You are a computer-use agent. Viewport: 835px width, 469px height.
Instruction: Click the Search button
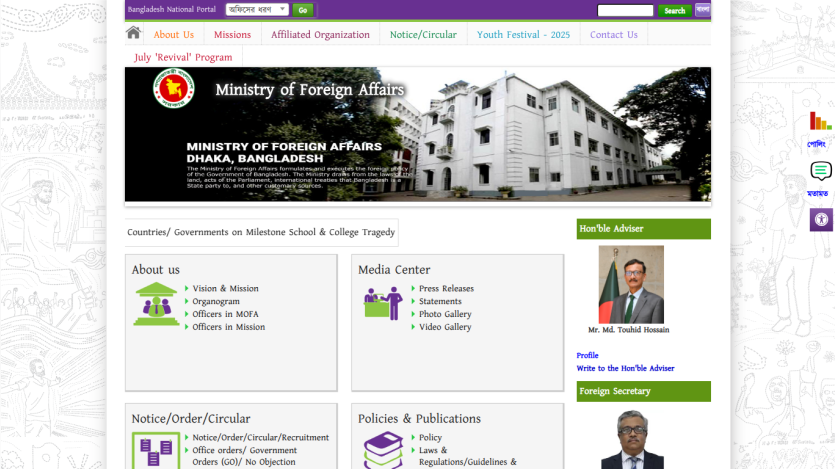click(x=674, y=11)
